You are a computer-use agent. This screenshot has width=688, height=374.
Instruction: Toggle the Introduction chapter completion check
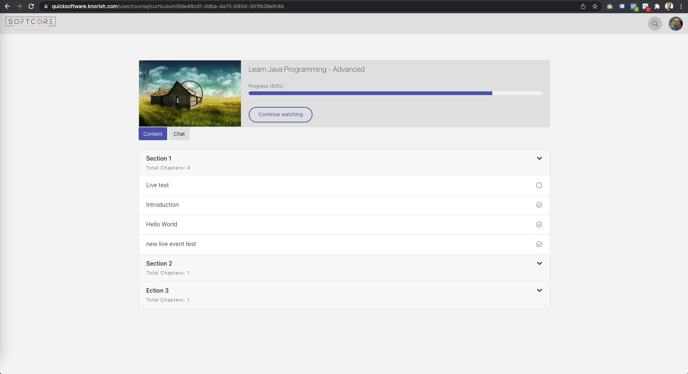click(539, 205)
